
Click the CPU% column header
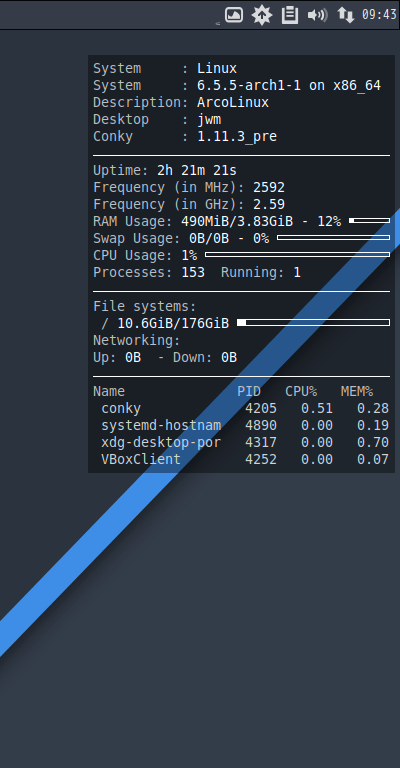click(301, 391)
